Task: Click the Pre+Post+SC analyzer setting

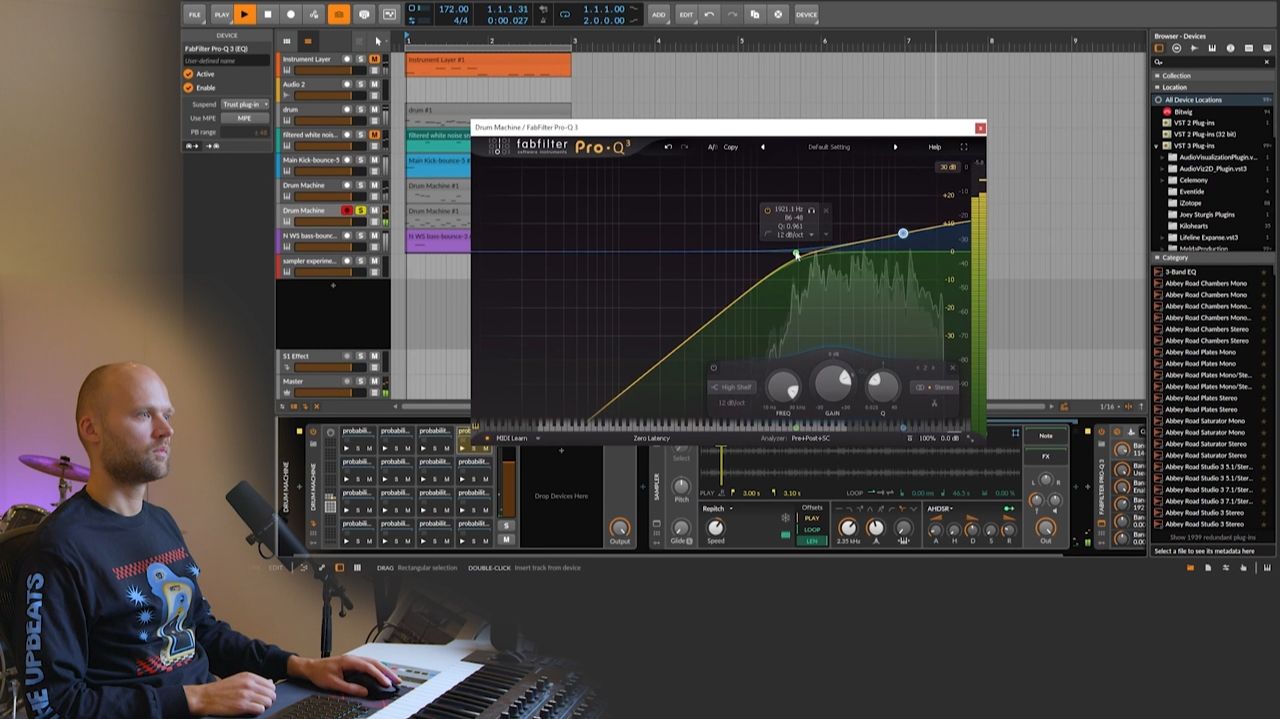Action: [811, 438]
